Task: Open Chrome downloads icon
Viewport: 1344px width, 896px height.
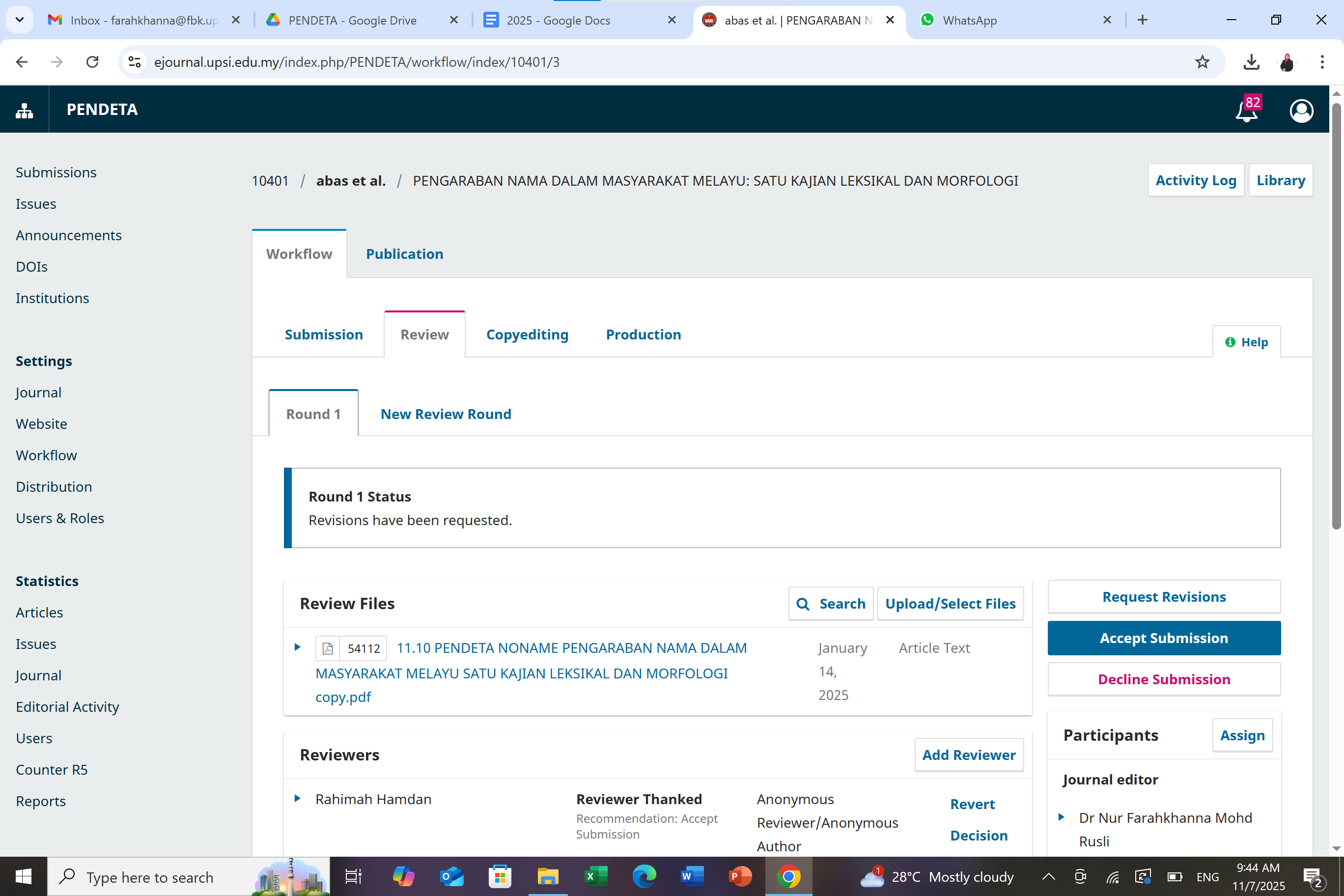Action: 1251,62
